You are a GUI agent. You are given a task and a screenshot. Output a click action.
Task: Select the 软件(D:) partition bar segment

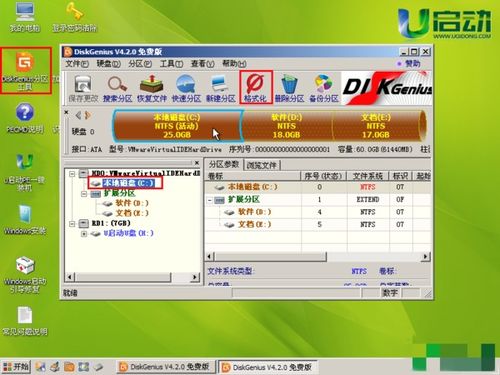287,126
